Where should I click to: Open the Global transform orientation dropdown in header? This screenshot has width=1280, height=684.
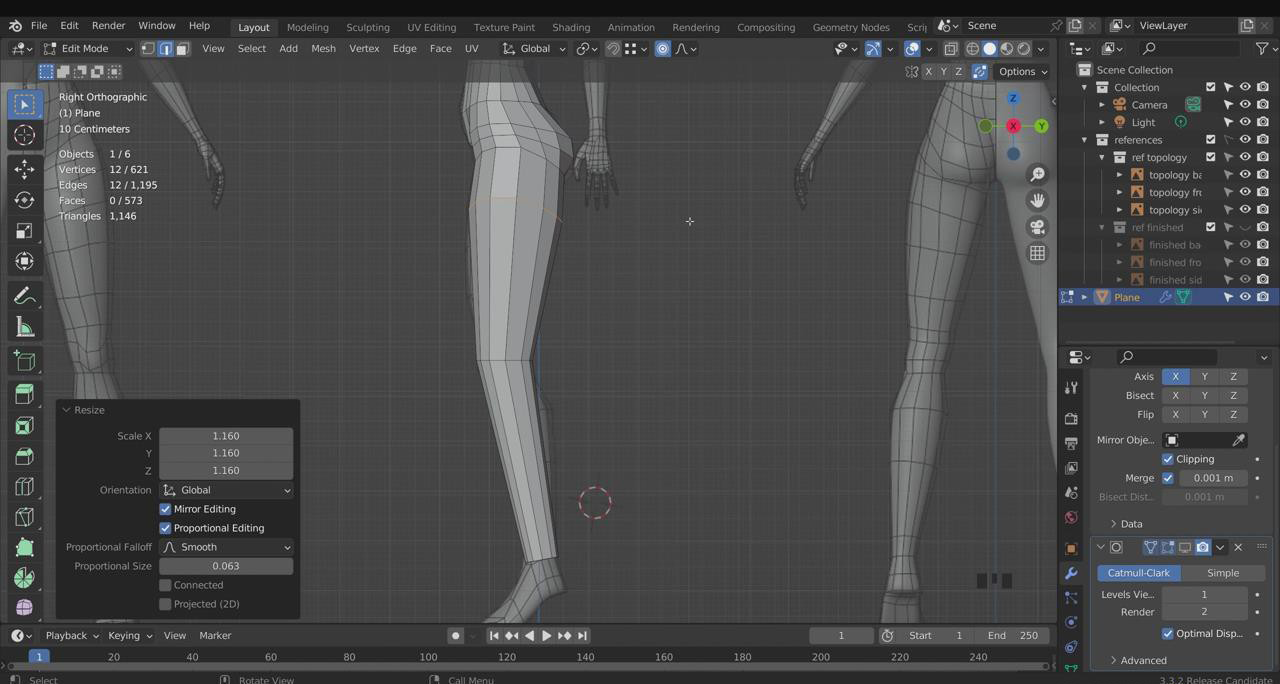pyautogui.click(x=534, y=48)
